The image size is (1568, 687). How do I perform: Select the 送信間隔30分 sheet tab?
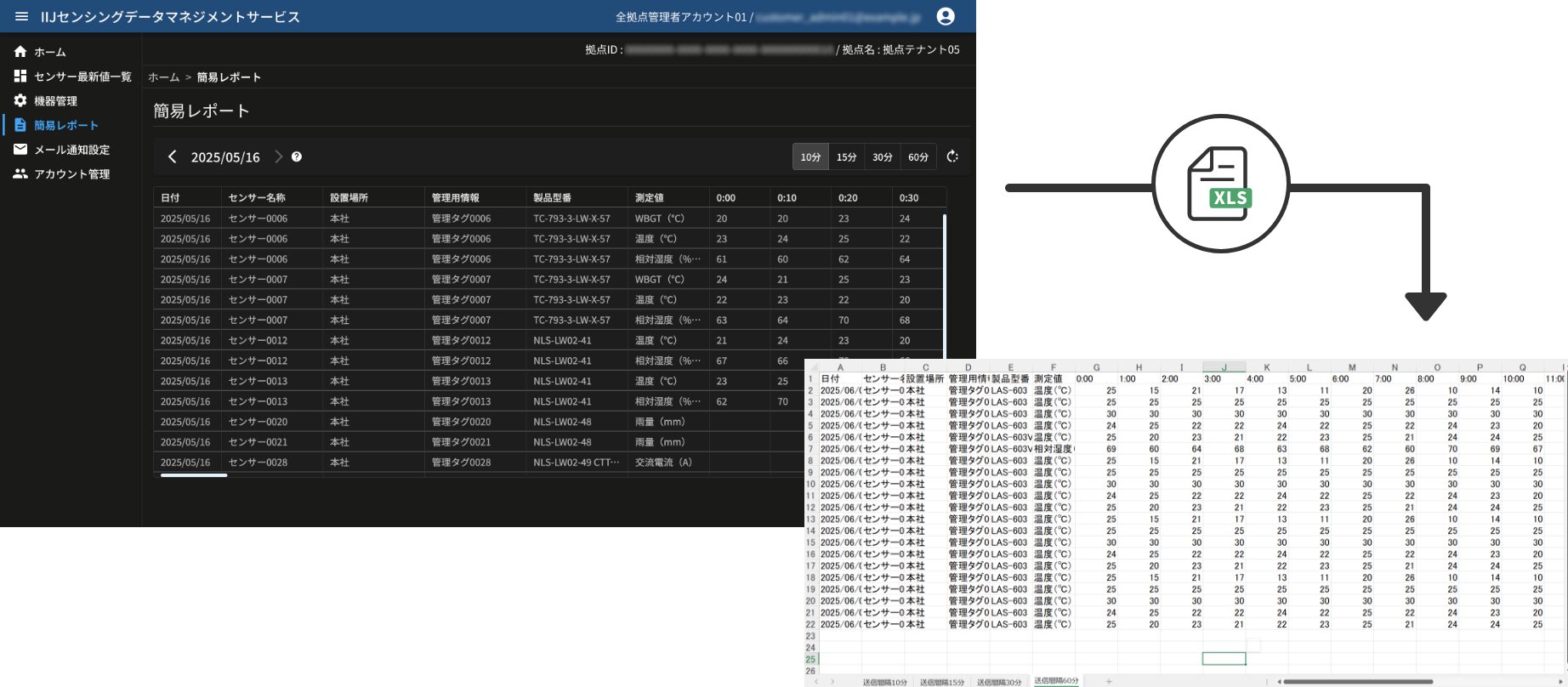[998, 682]
